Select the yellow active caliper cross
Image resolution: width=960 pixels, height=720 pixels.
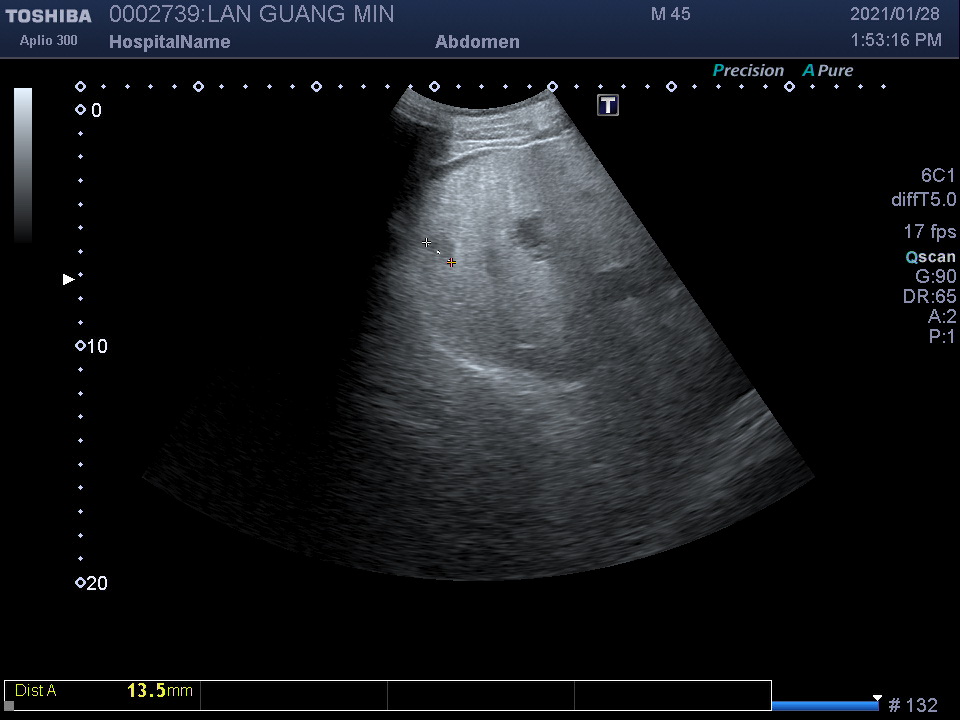tap(452, 262)
